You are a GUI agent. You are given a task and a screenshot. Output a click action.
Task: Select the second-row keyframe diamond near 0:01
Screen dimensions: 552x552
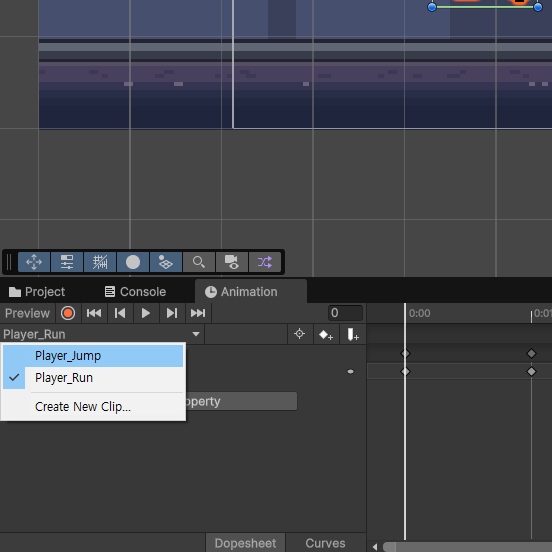[531, 371]
